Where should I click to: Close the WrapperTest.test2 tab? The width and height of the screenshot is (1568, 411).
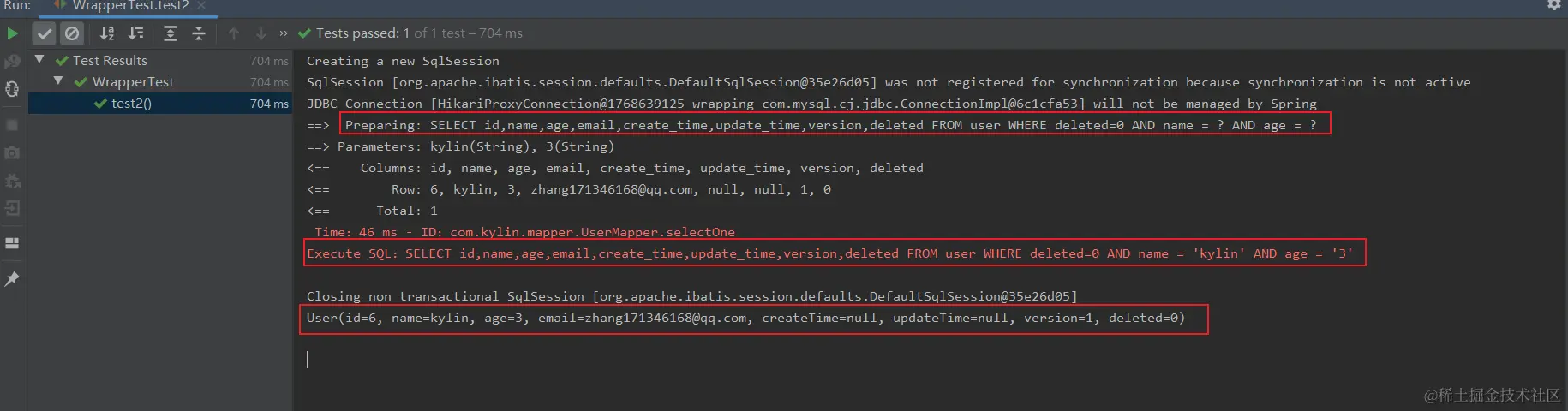pyautogui.click(x=201, y=6)
